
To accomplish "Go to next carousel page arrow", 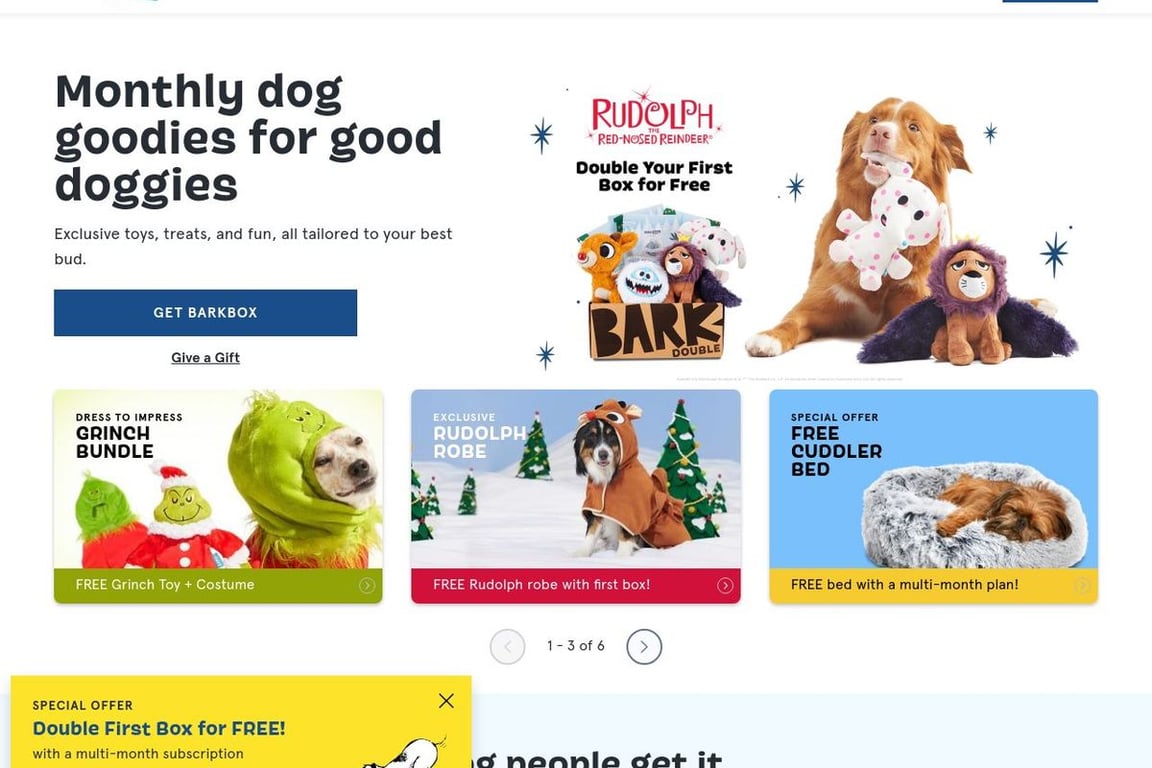I will 644,647.
